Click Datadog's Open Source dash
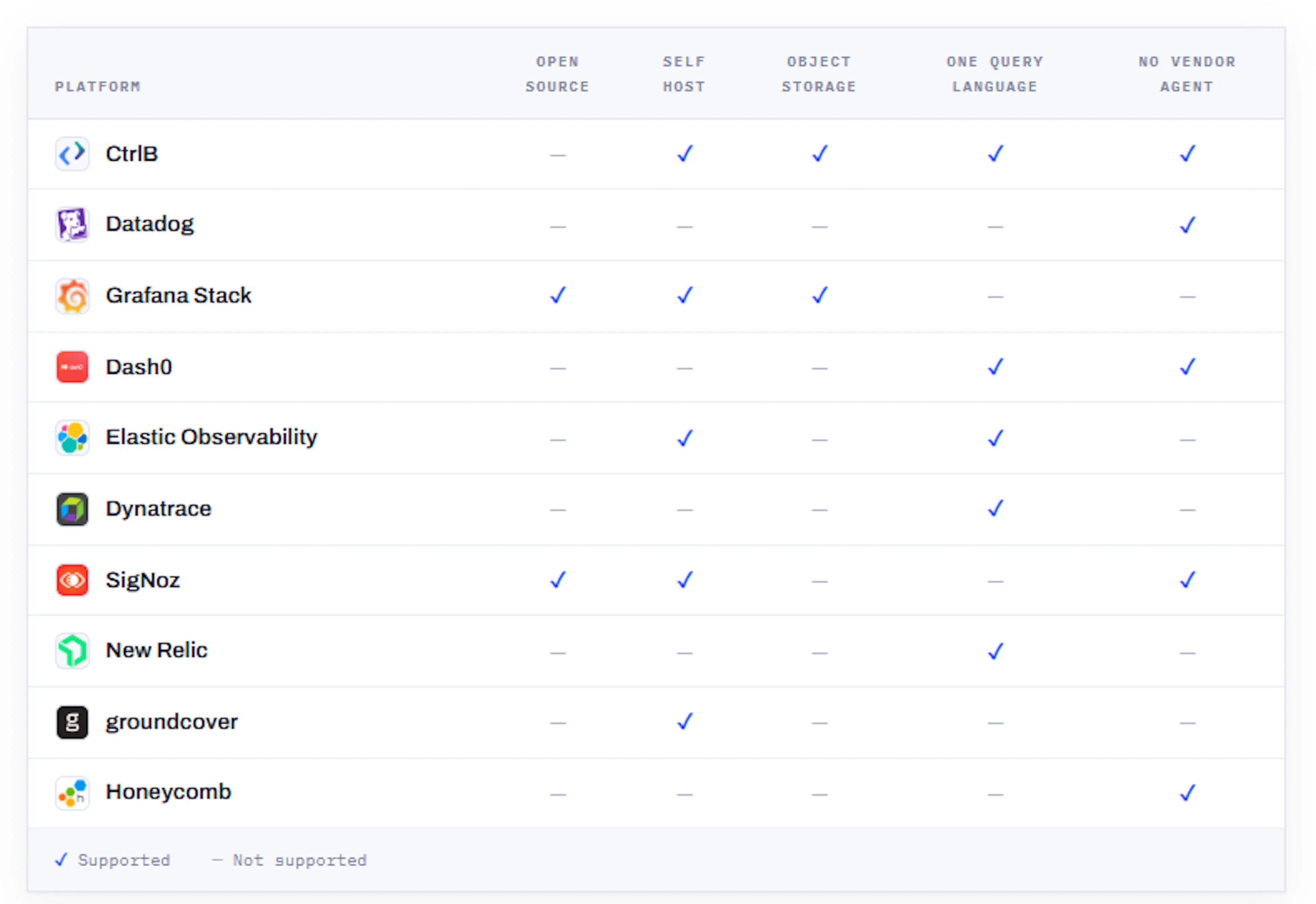The height and width of the screenshot is (904, 1316). coord(558,226)
